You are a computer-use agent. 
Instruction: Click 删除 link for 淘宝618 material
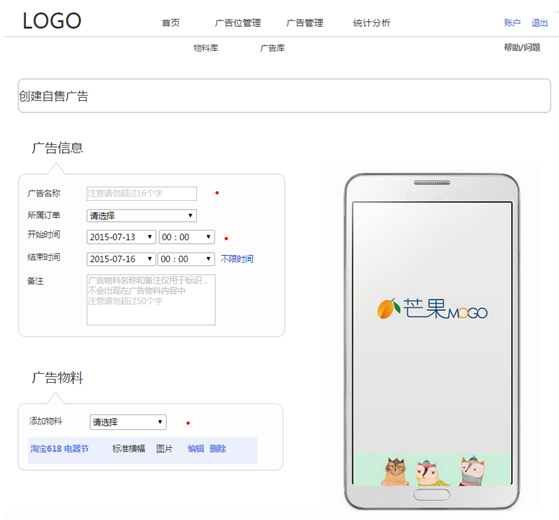[218, 449]
